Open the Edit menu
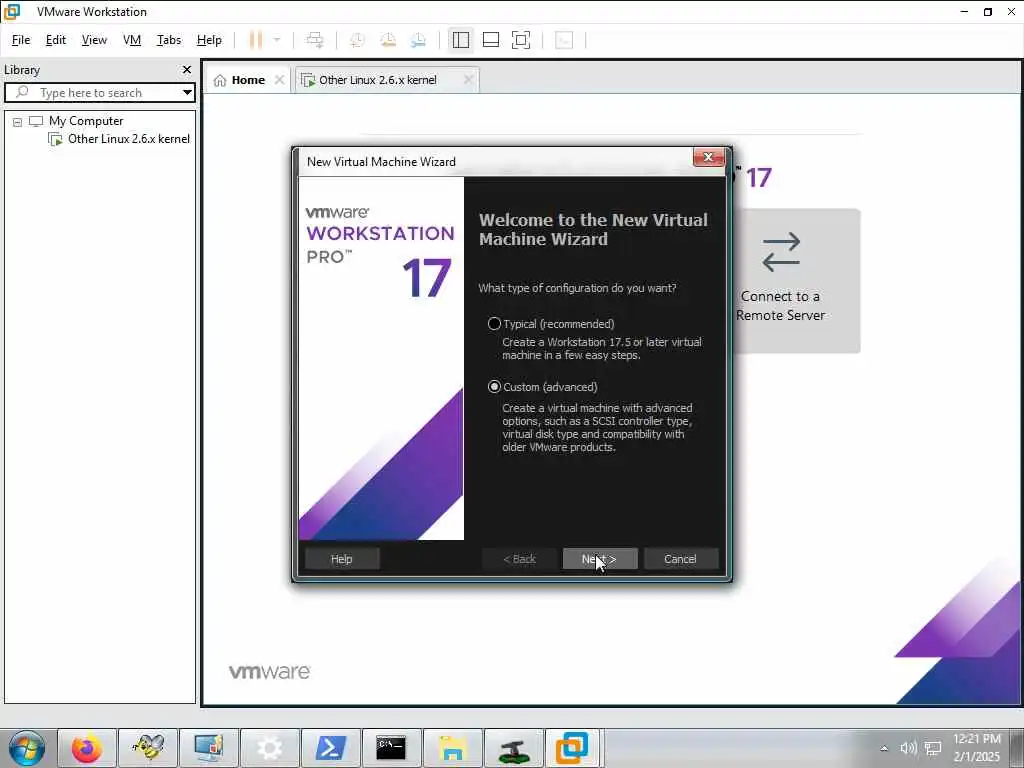This screenshot has height=768, width=1024. tap(56, 40)
